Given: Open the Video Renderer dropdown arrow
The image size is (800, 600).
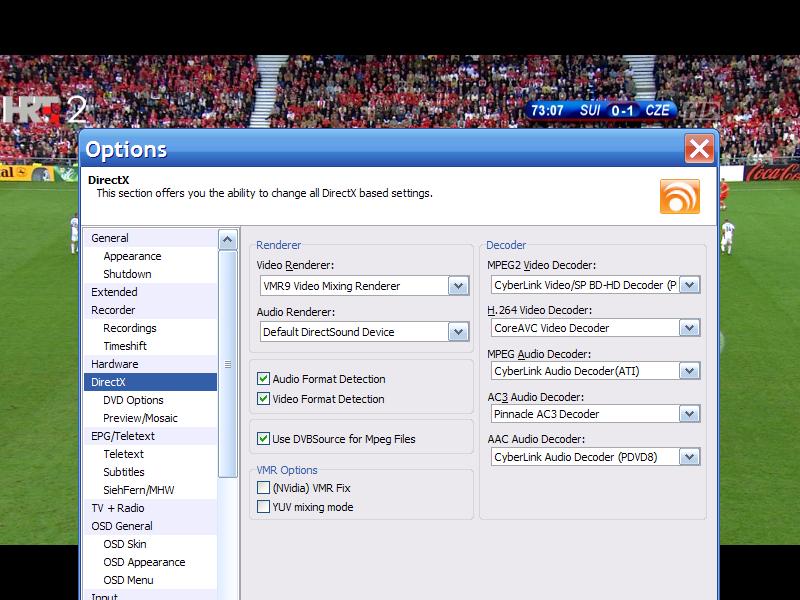Looking at the screenshot, I should click(458, 286).
